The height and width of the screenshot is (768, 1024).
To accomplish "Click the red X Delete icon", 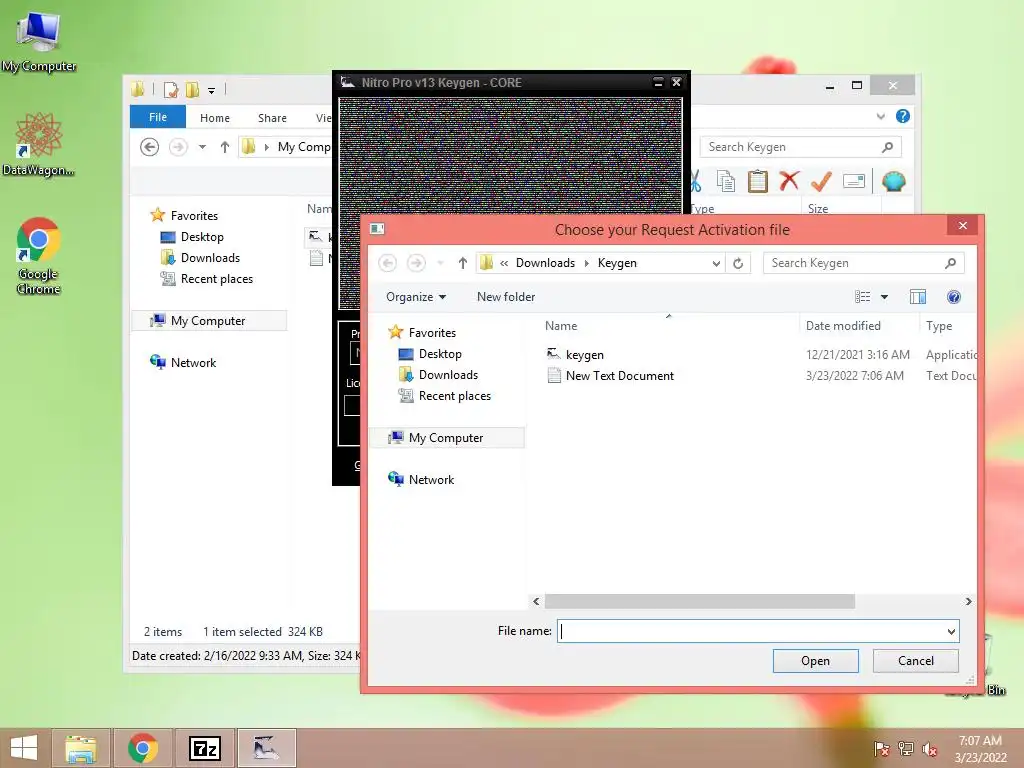I will 789,181.
